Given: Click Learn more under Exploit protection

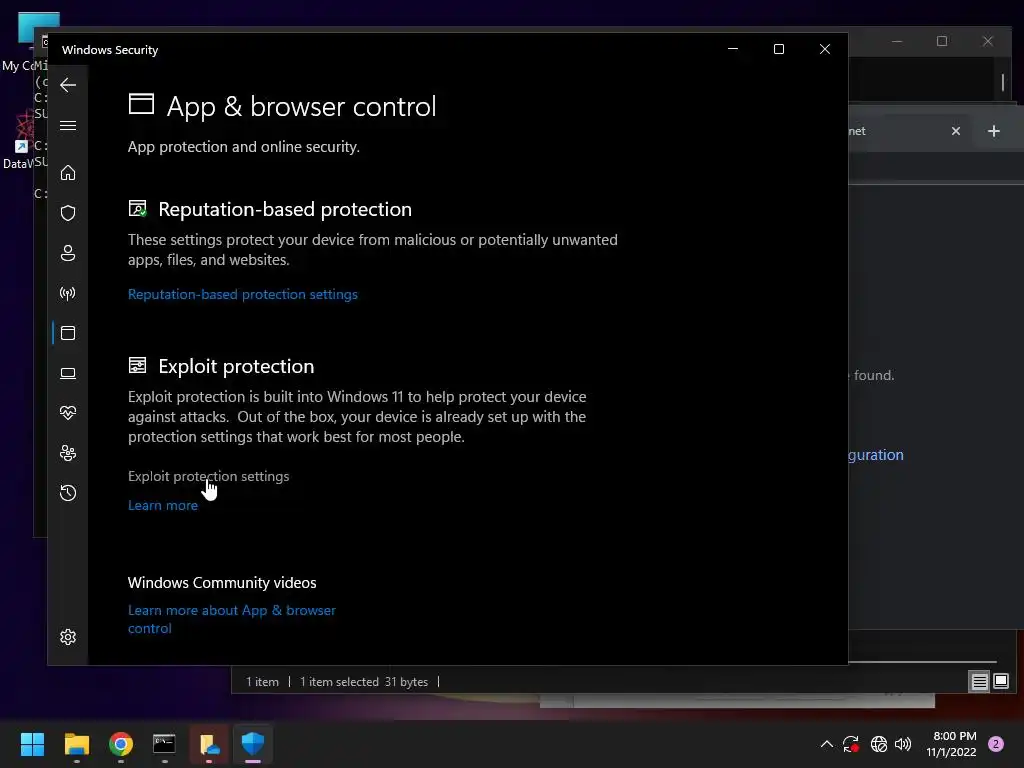Looking at the screenshot, I should [x=163, y=505].
